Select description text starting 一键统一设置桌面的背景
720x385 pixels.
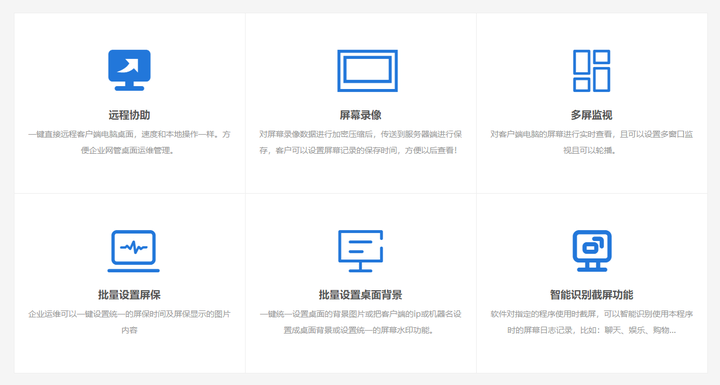coord(360,322)
